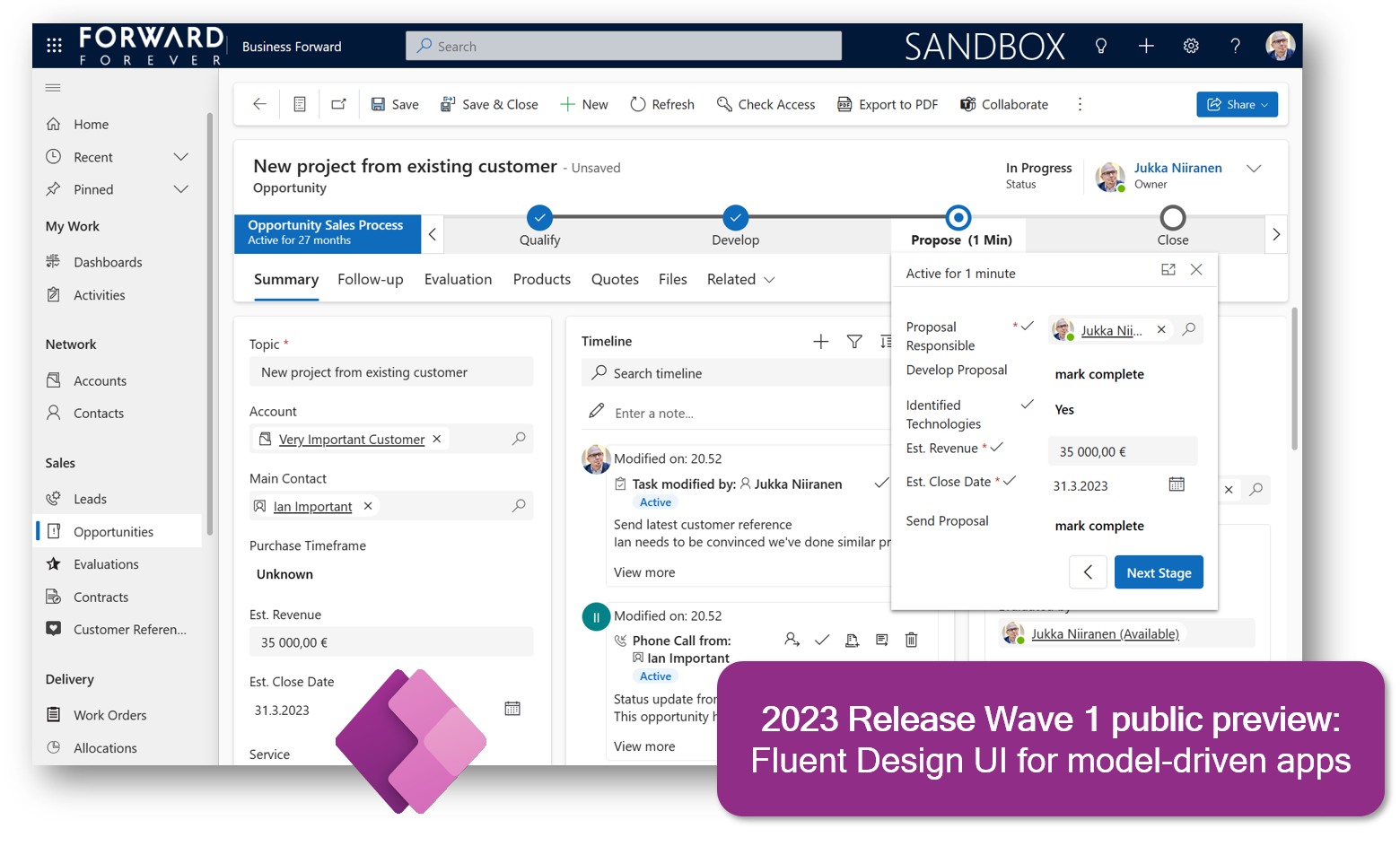Screen dimensions: 1400x846
Task: Select the Close stage marker
Action: [1173, 217]
